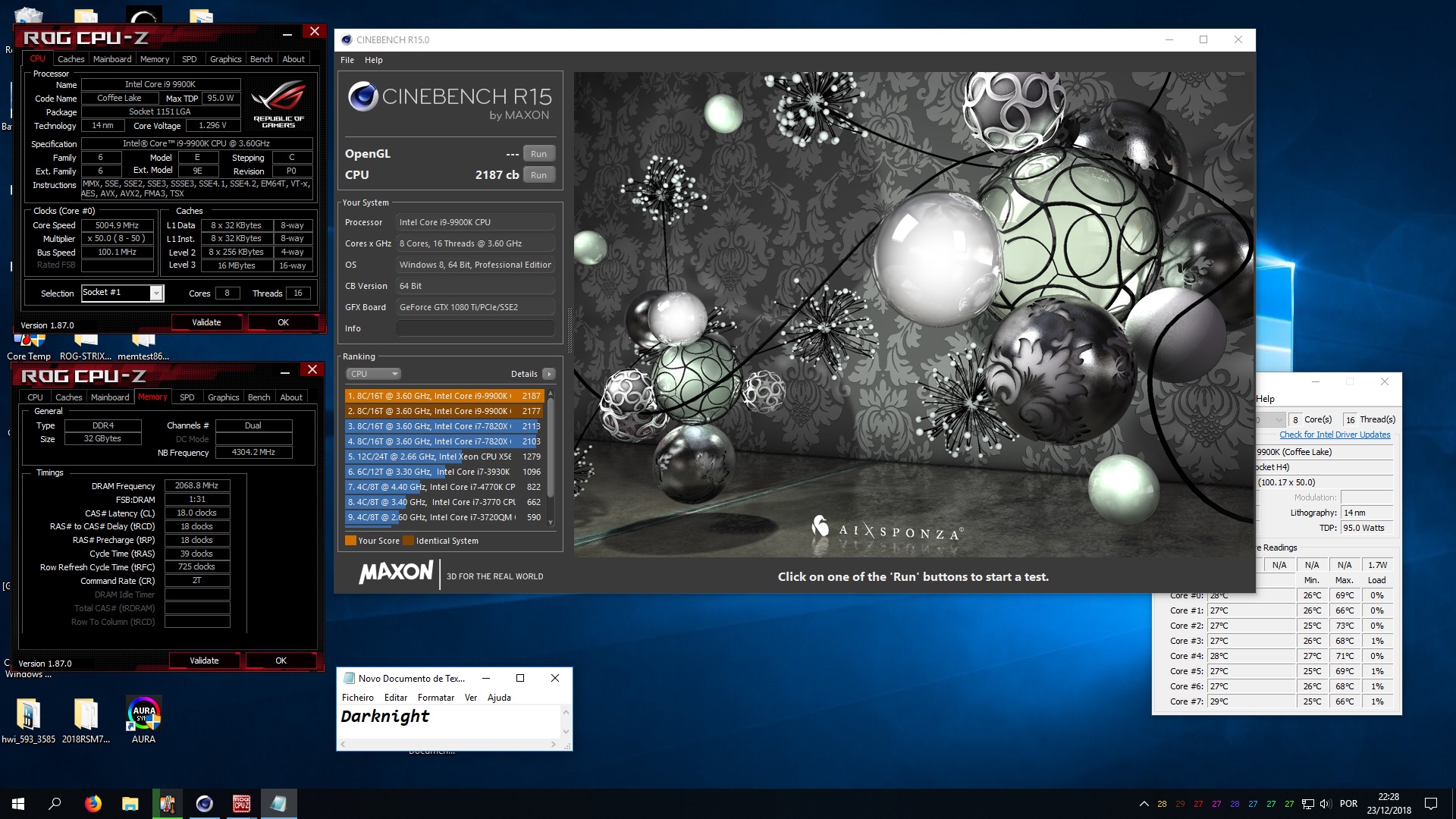Open hwi_593_3585 desktop archive
The width and height of the screenshot is (1456, 819).
coord(28,720)
